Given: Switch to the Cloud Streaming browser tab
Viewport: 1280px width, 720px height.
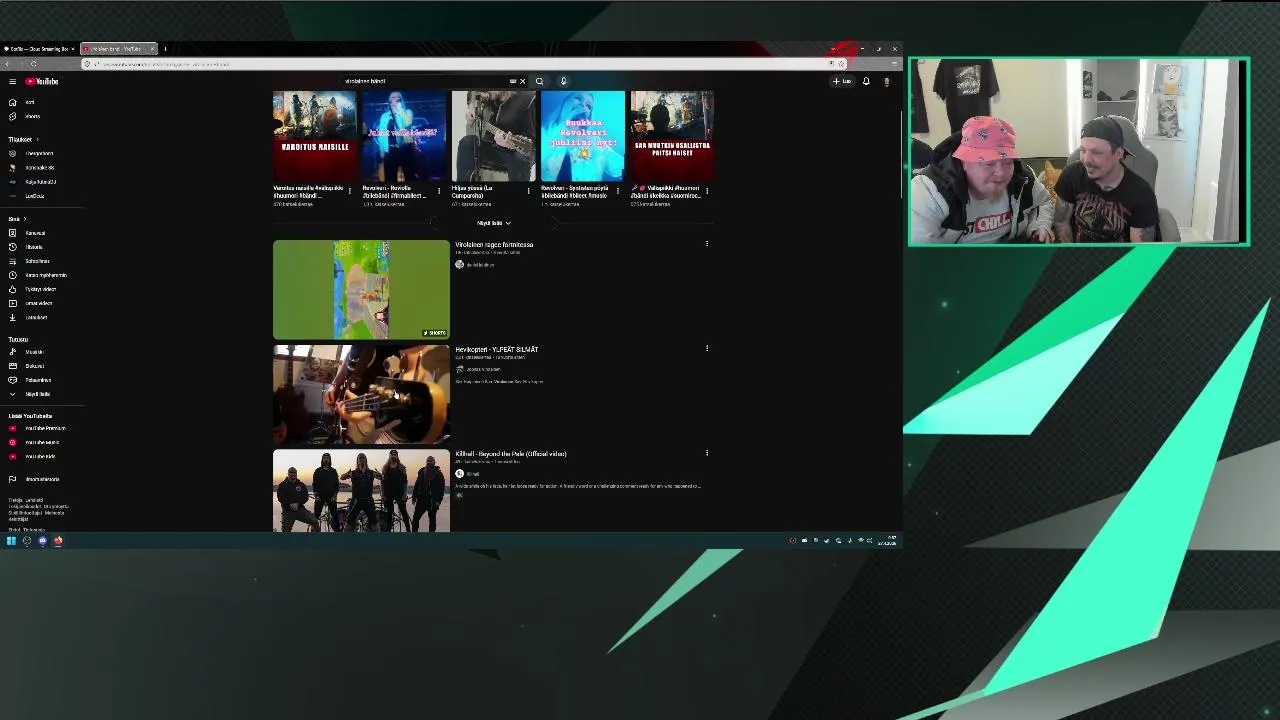Looking at the screenshot, I should (39, 48).
